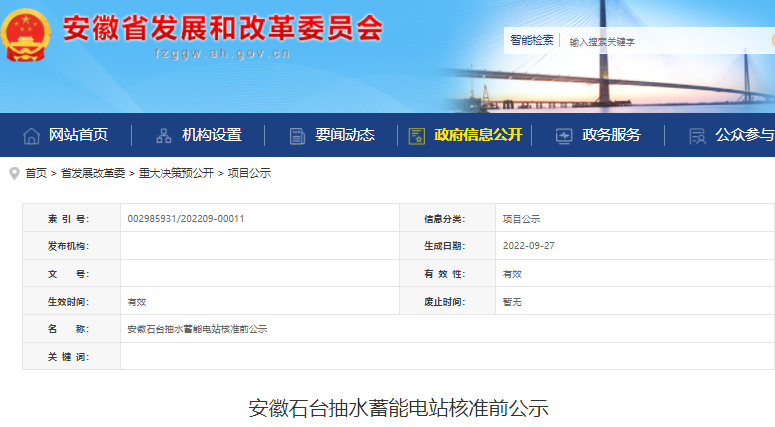This screenshot has height=427, width=775.
Task: Click the location pin icon in breadcrumb
Action: coord(14,173)
